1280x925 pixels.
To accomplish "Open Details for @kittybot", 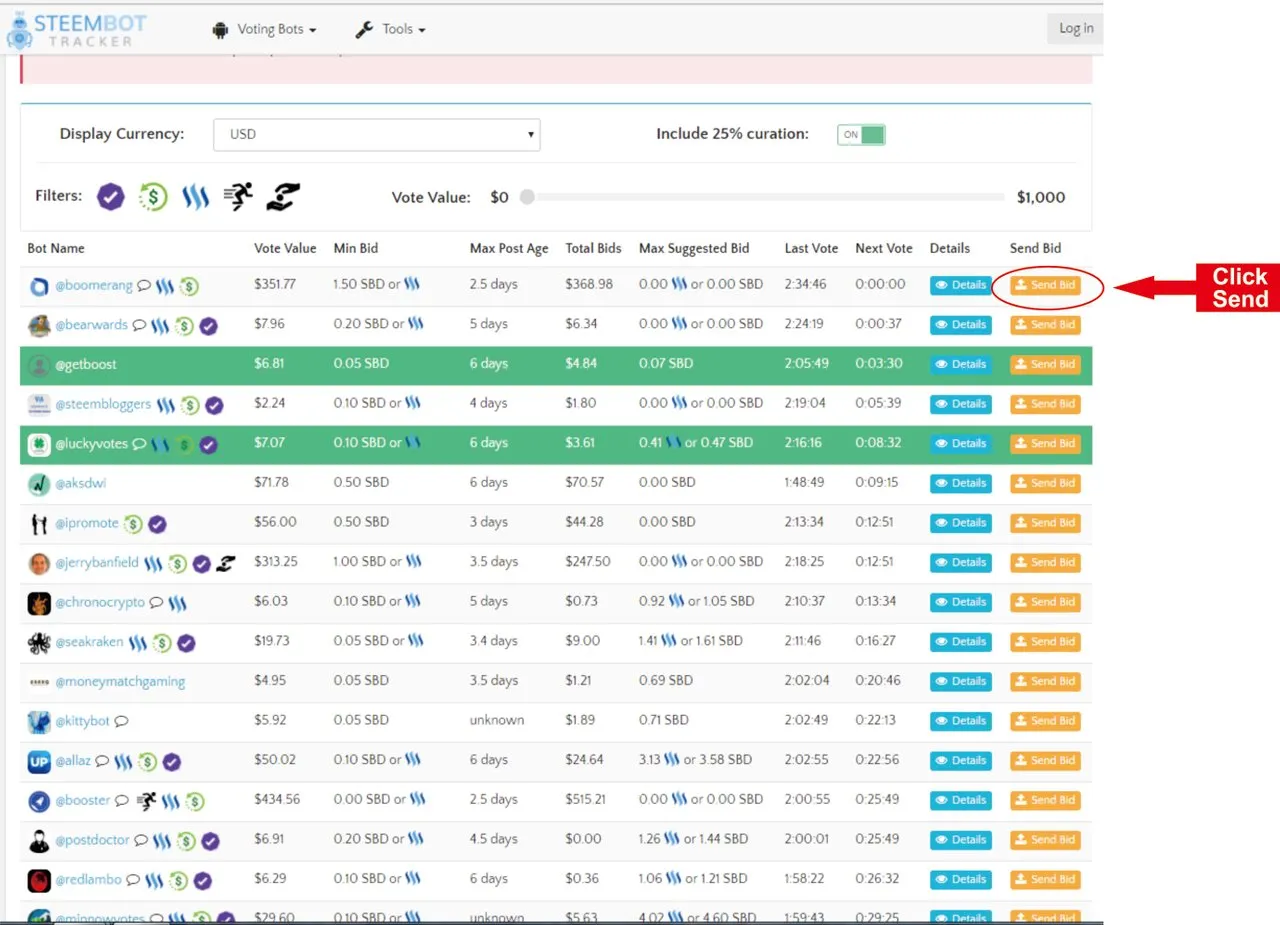I will click(960, 720).
